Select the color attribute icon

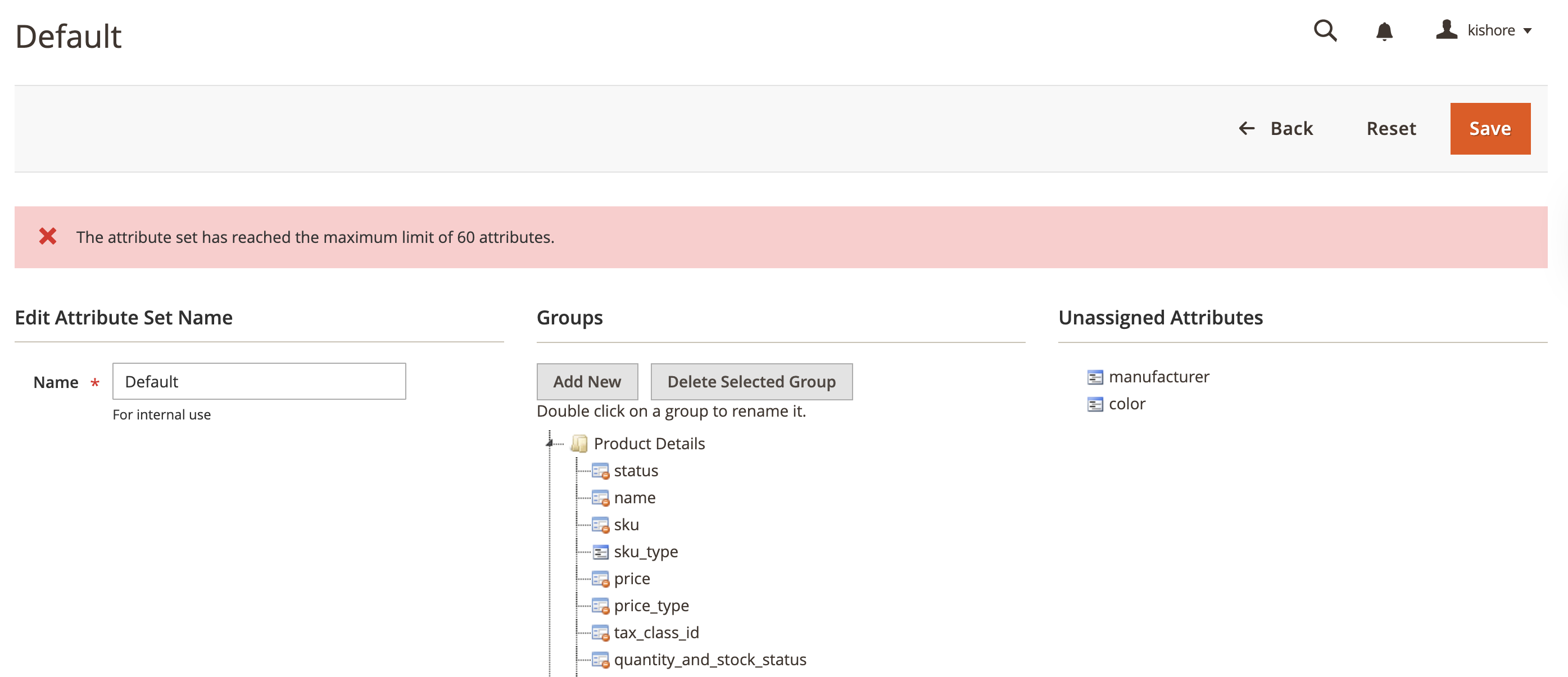(1095, 404)
